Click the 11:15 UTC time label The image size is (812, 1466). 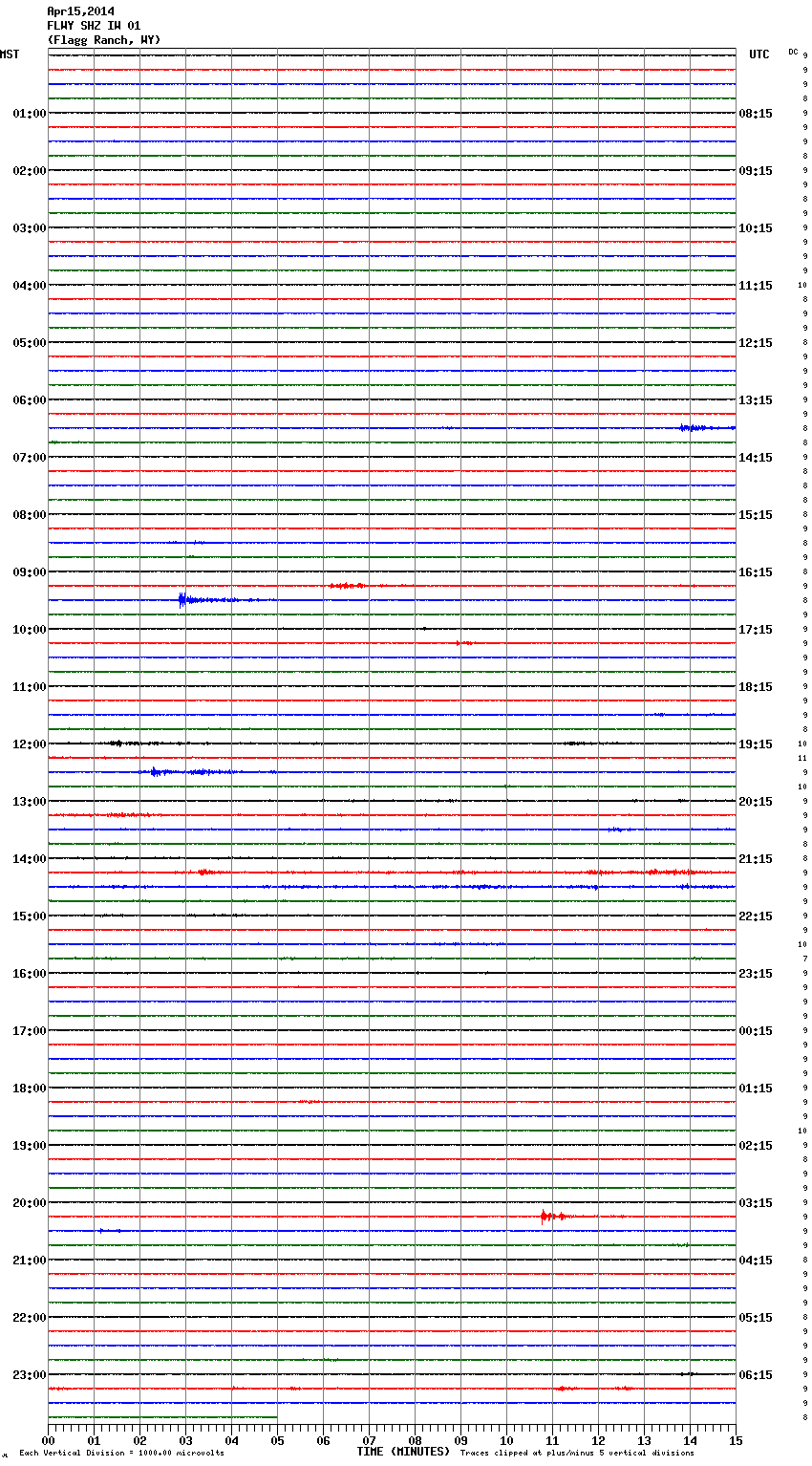pos(756,286)
